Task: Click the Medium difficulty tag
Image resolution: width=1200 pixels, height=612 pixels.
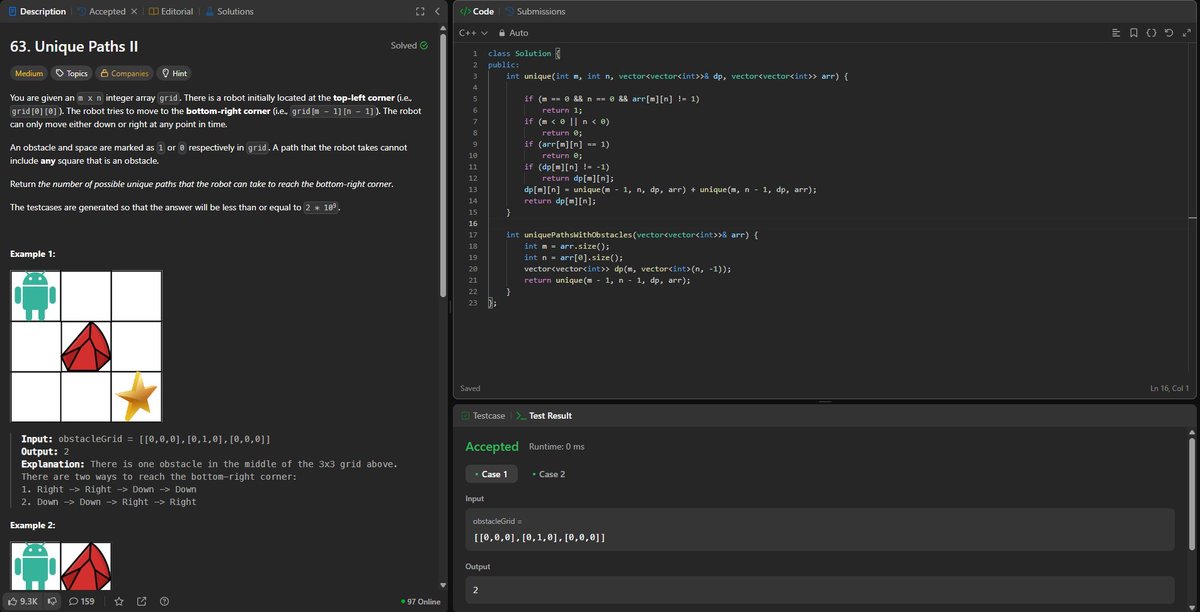Action: click(28, 73)
